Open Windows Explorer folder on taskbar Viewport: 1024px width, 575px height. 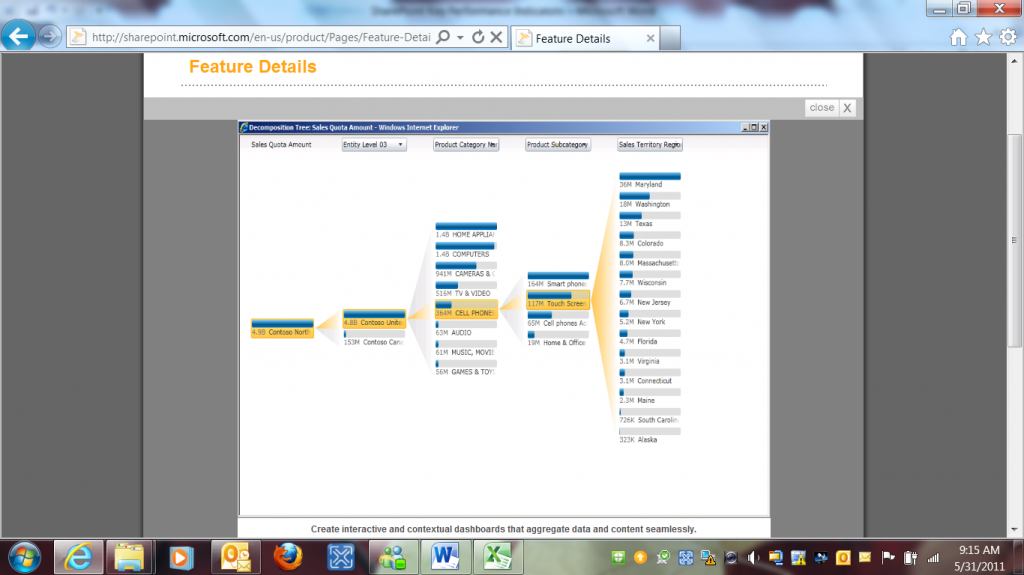coord(129,557)
